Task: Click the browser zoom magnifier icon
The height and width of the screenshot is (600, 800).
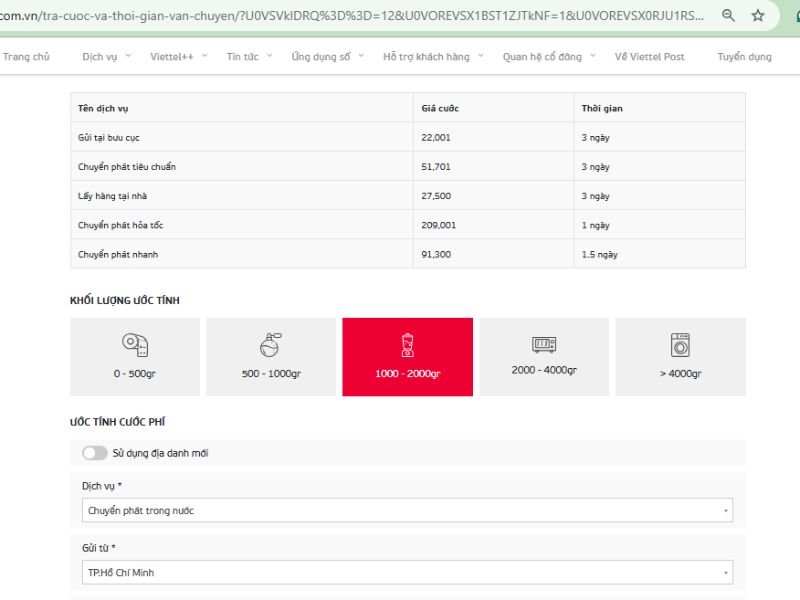Action: (728, 15)
